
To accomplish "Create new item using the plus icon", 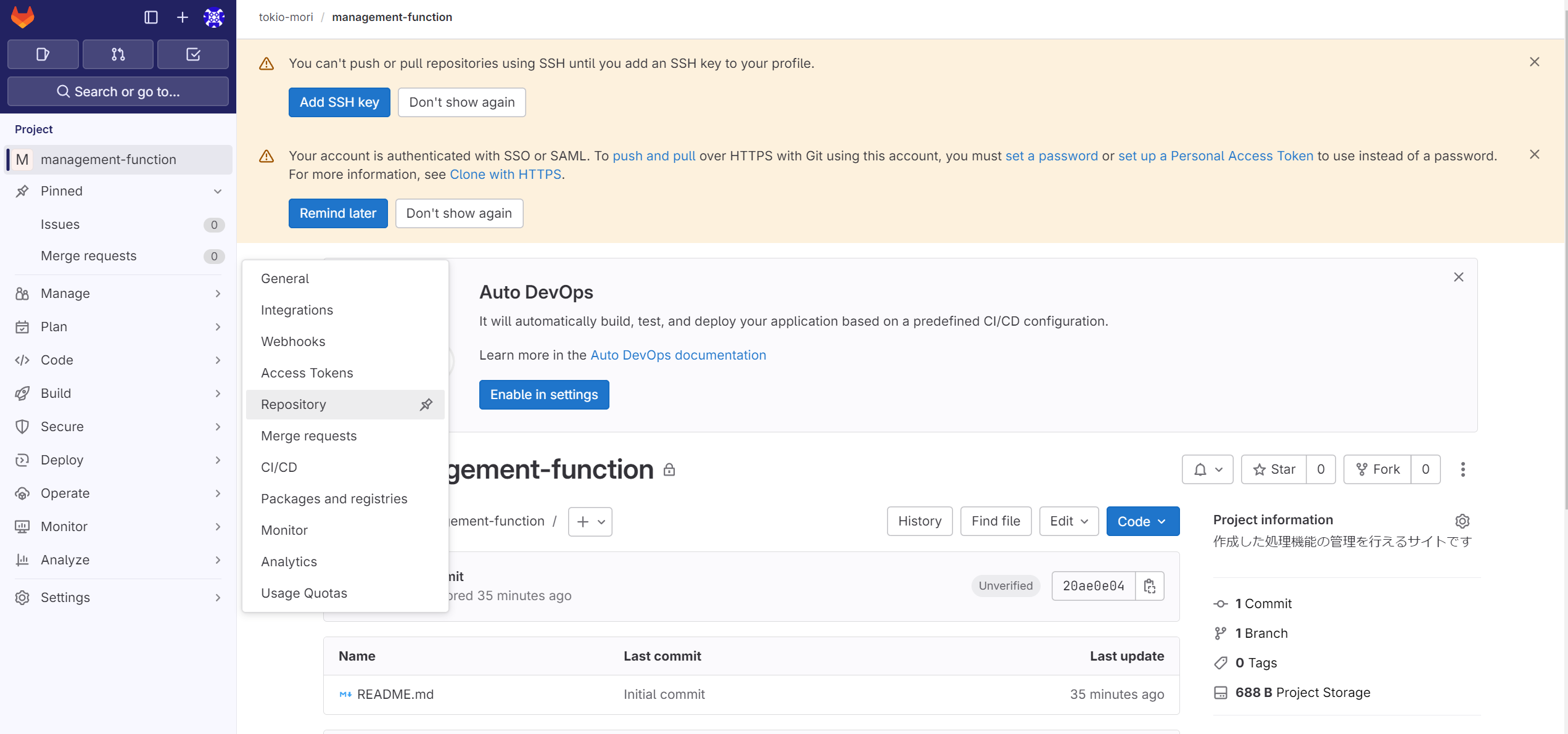I will coord(183,17).
